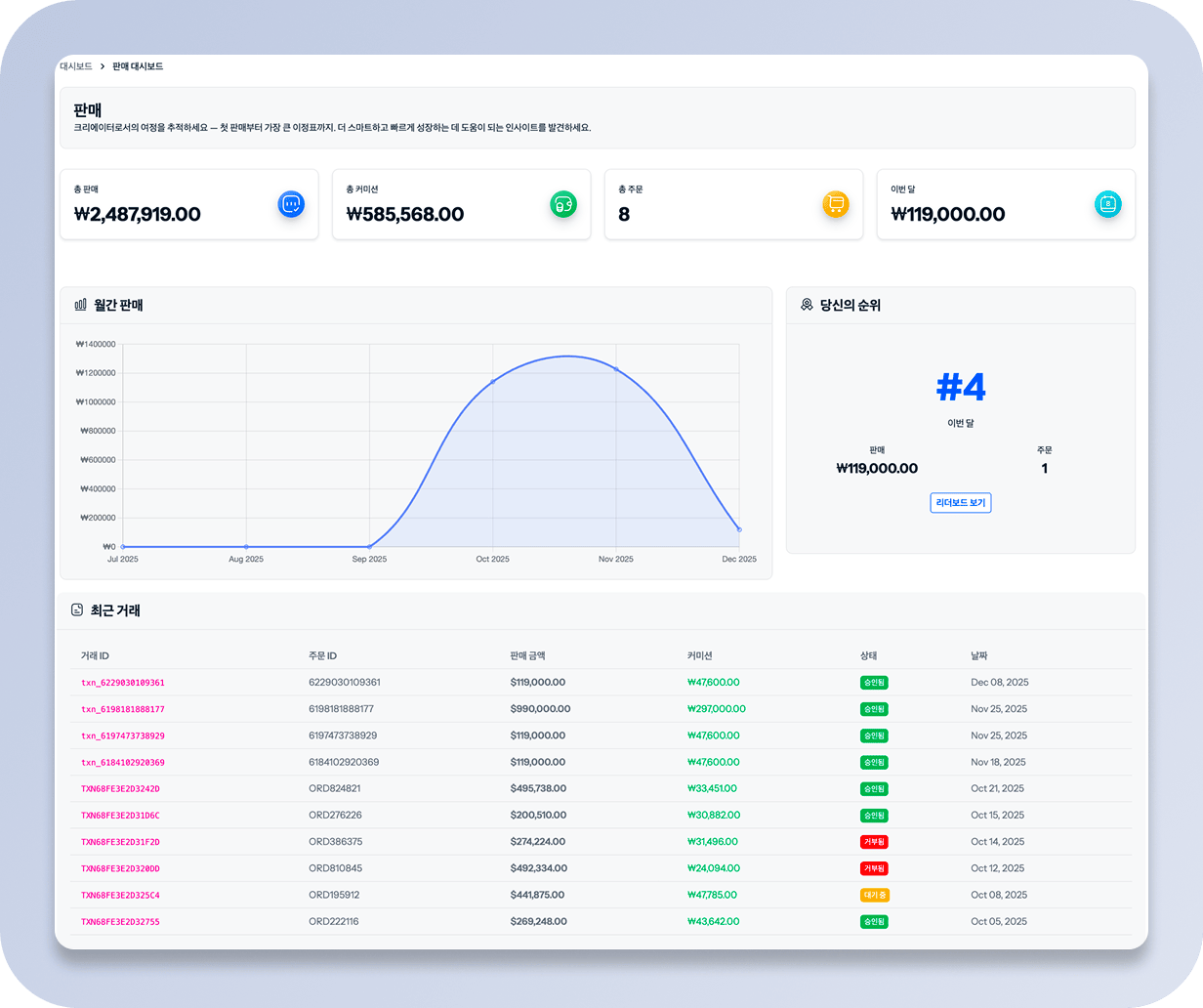The width and height of the screenshot is (1203, 1008).
Task: Click the 거래 ID column header
Action: tap(102, 655)
